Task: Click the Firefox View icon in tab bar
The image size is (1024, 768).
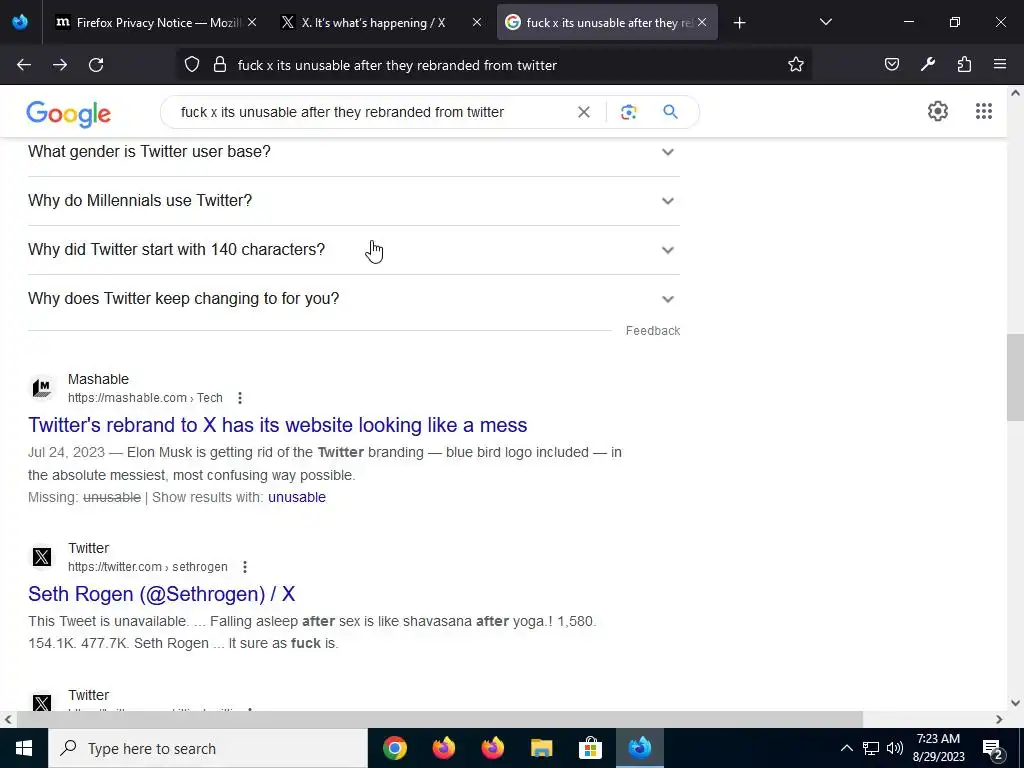Action: [20, 22]
